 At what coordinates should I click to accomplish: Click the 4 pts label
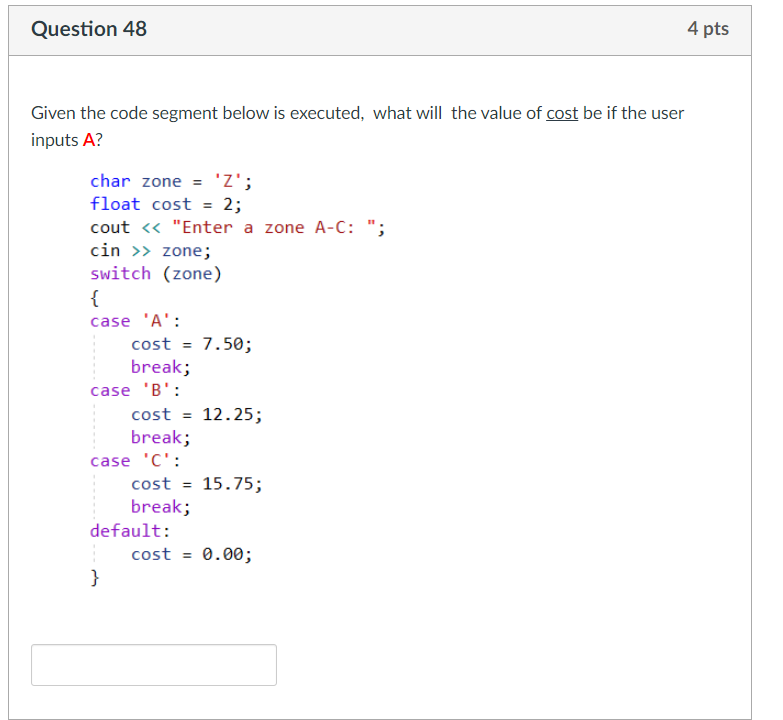click(x=708, y=29)
